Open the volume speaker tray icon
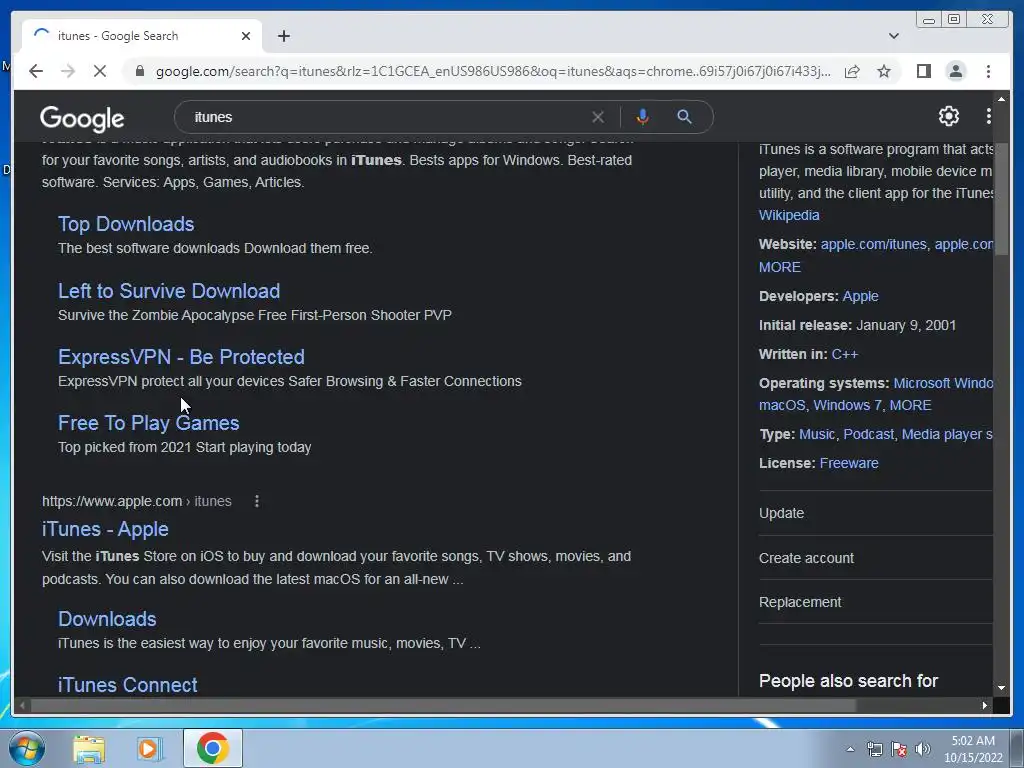Viewport: 1024px width, 768px height. (x=923, y=749)
